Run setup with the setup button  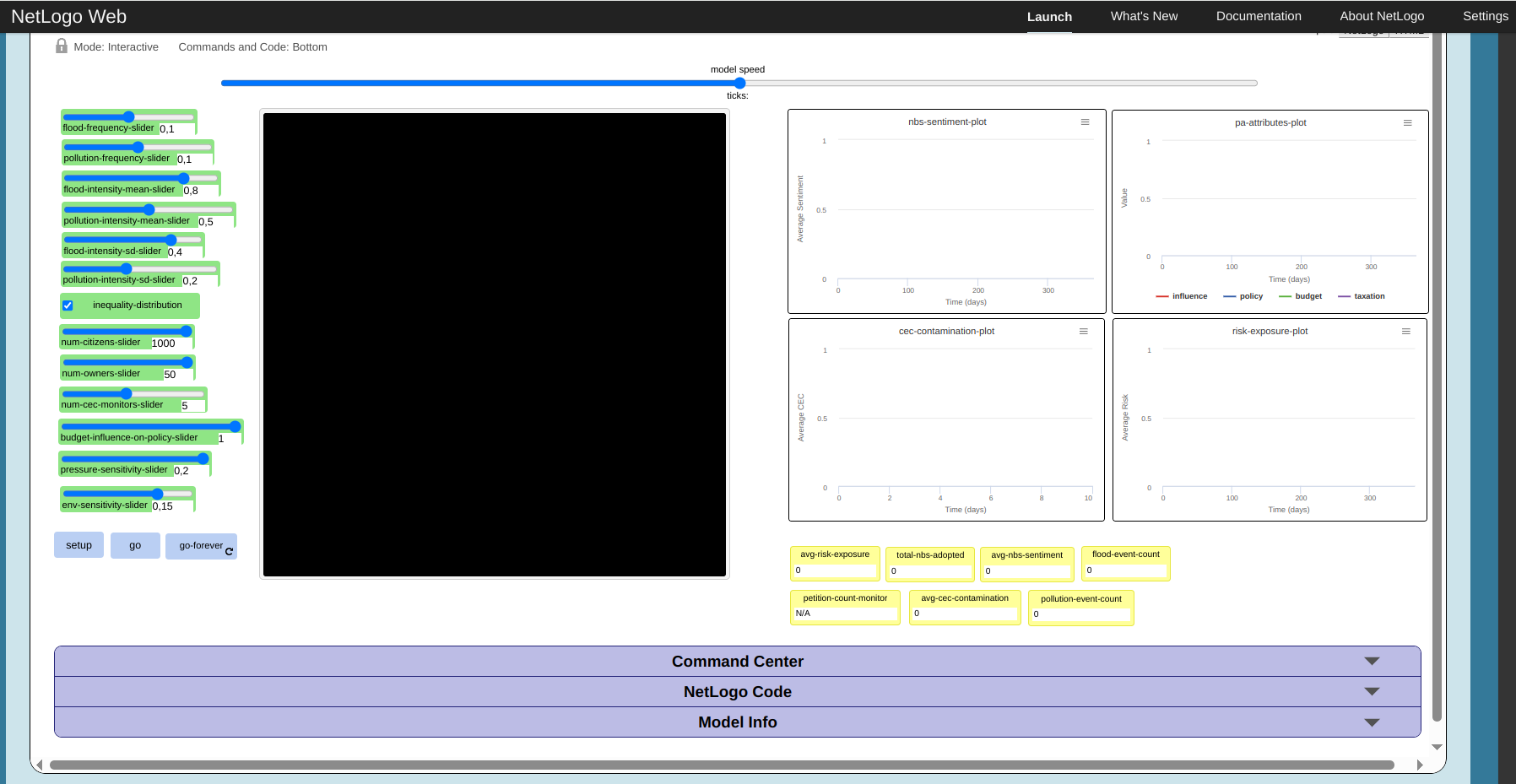click(79, 544)
